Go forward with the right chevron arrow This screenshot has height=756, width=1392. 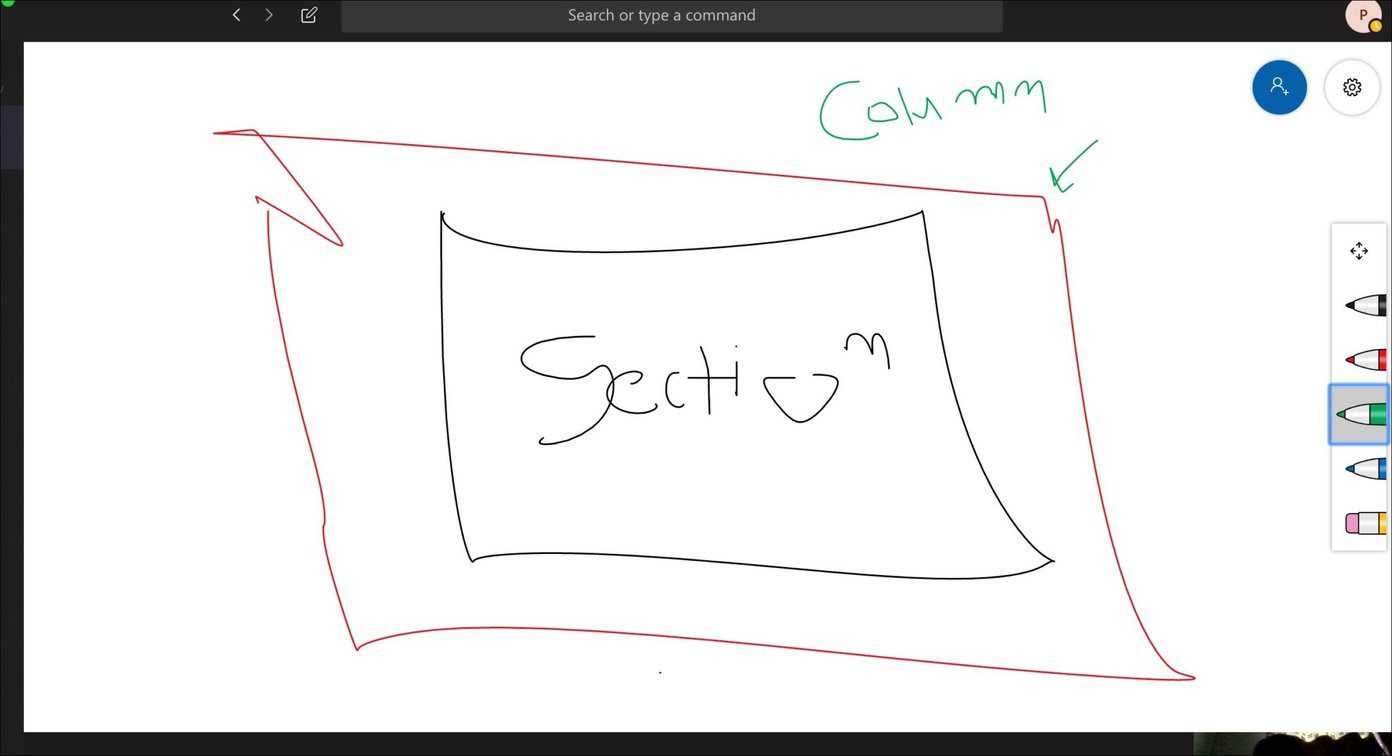pyautogui.click(x=269, y=15)
